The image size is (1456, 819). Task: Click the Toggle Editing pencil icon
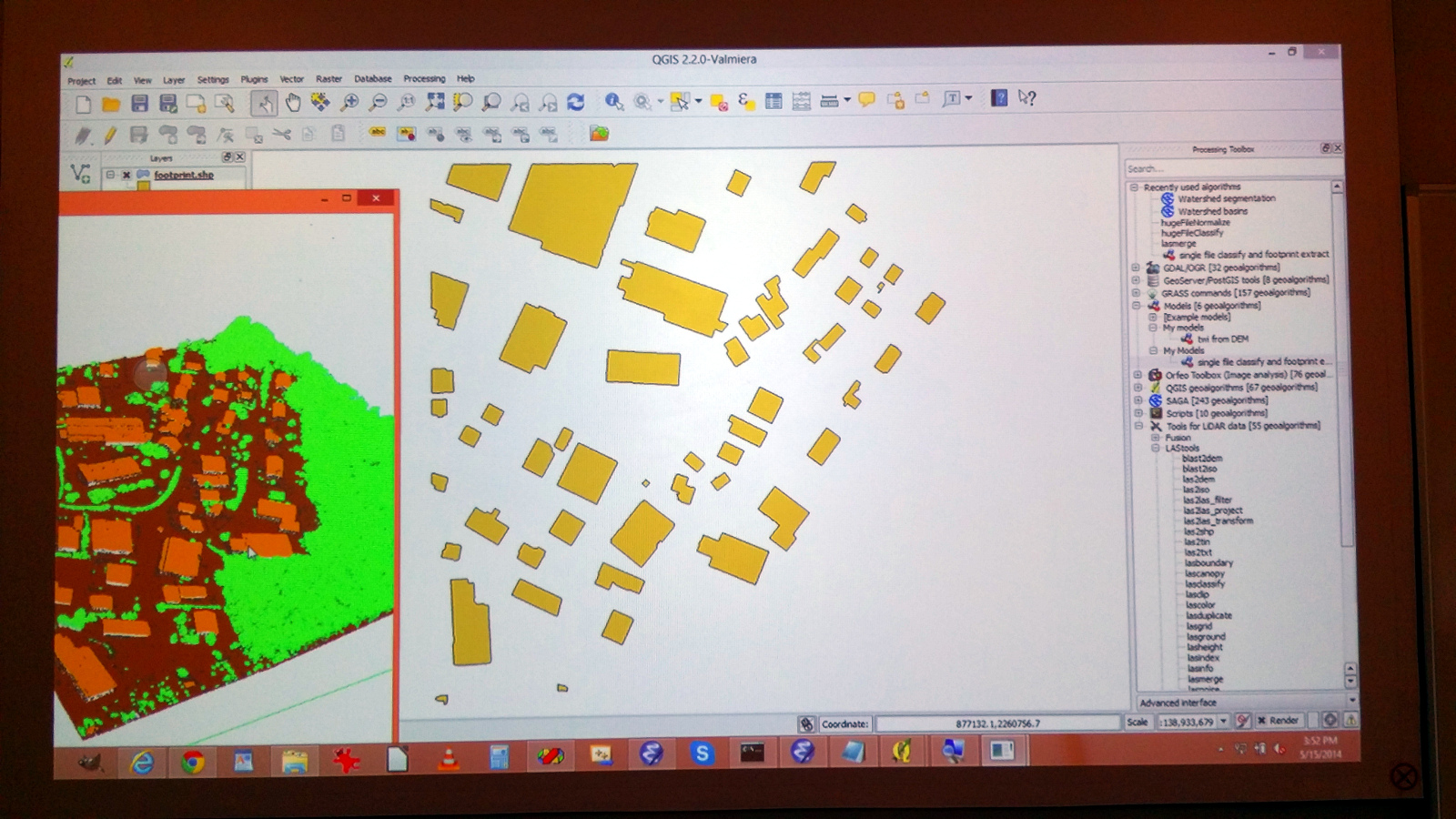pyautogui.click(x=110, y=136)
